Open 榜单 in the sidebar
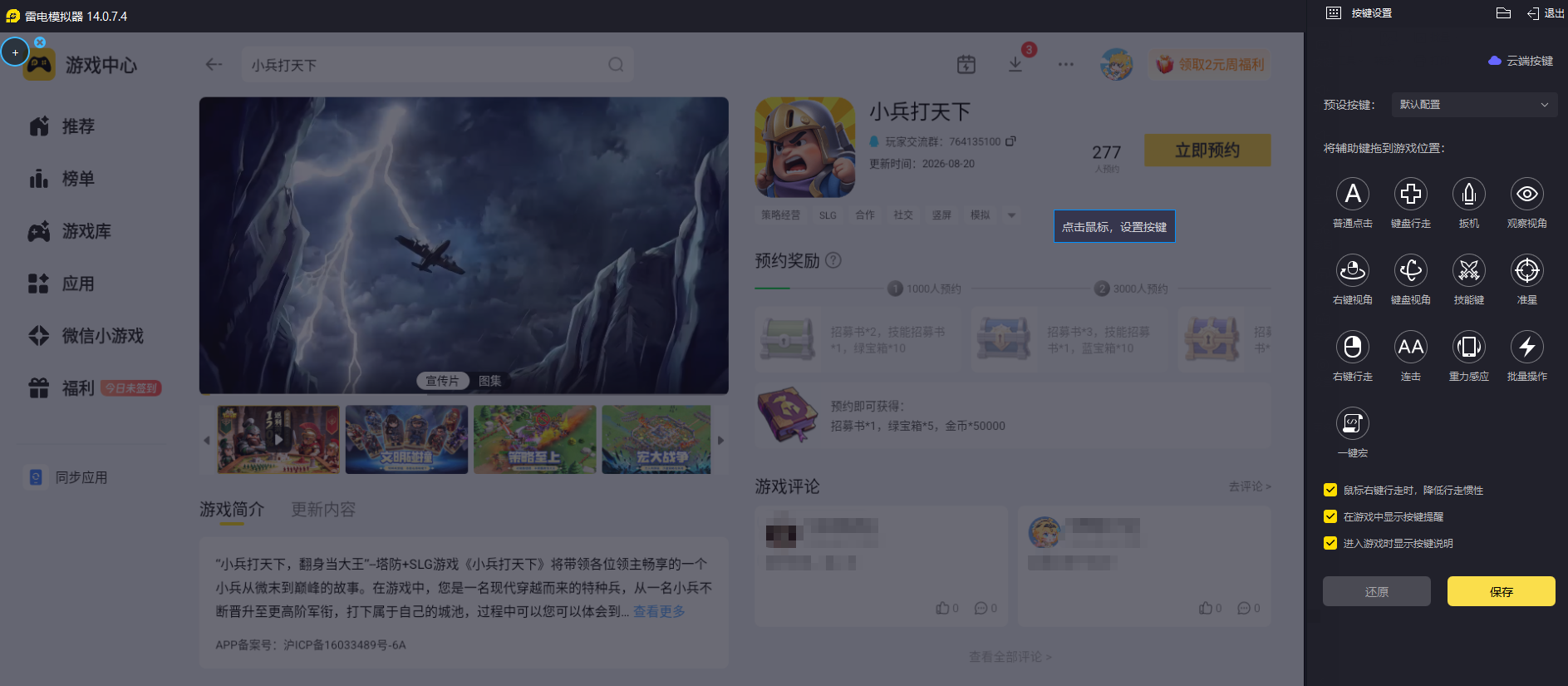Viewport: 1568px width, 686px height. tap(62, 179)
